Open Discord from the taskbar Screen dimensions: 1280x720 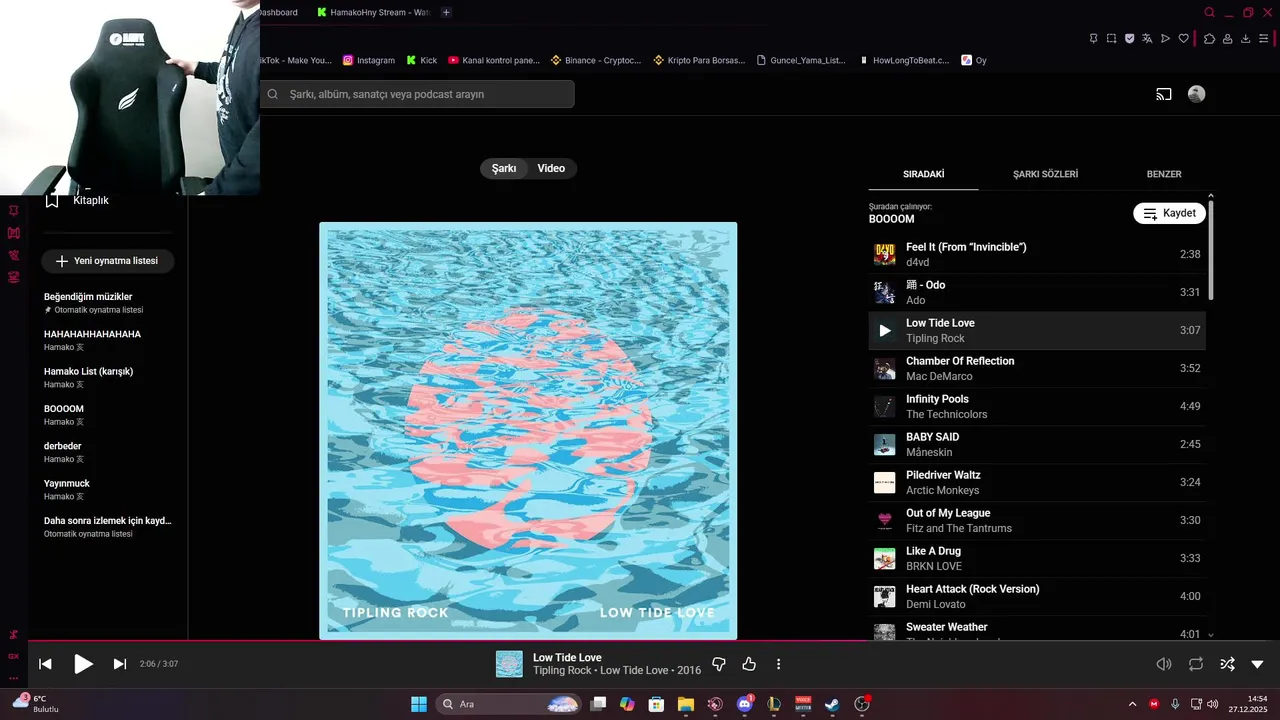[744, 704]
